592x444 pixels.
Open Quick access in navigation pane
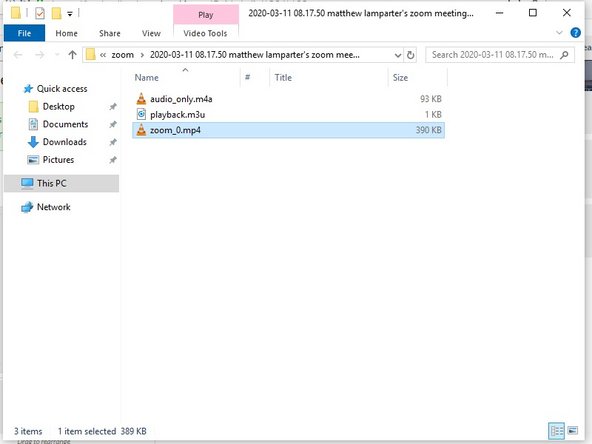pyautogui.click(x=62, y=89)
